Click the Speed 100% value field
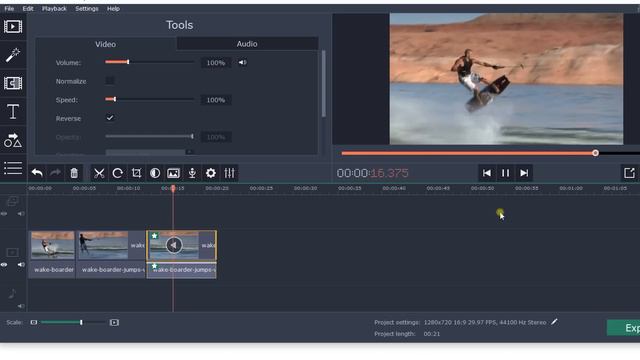The image size is (640, 360). pos(216,100)
